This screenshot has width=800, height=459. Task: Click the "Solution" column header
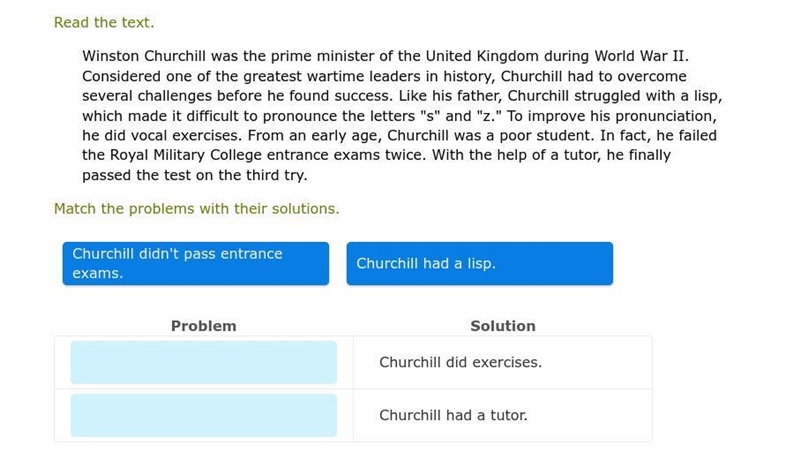(503, 326)
